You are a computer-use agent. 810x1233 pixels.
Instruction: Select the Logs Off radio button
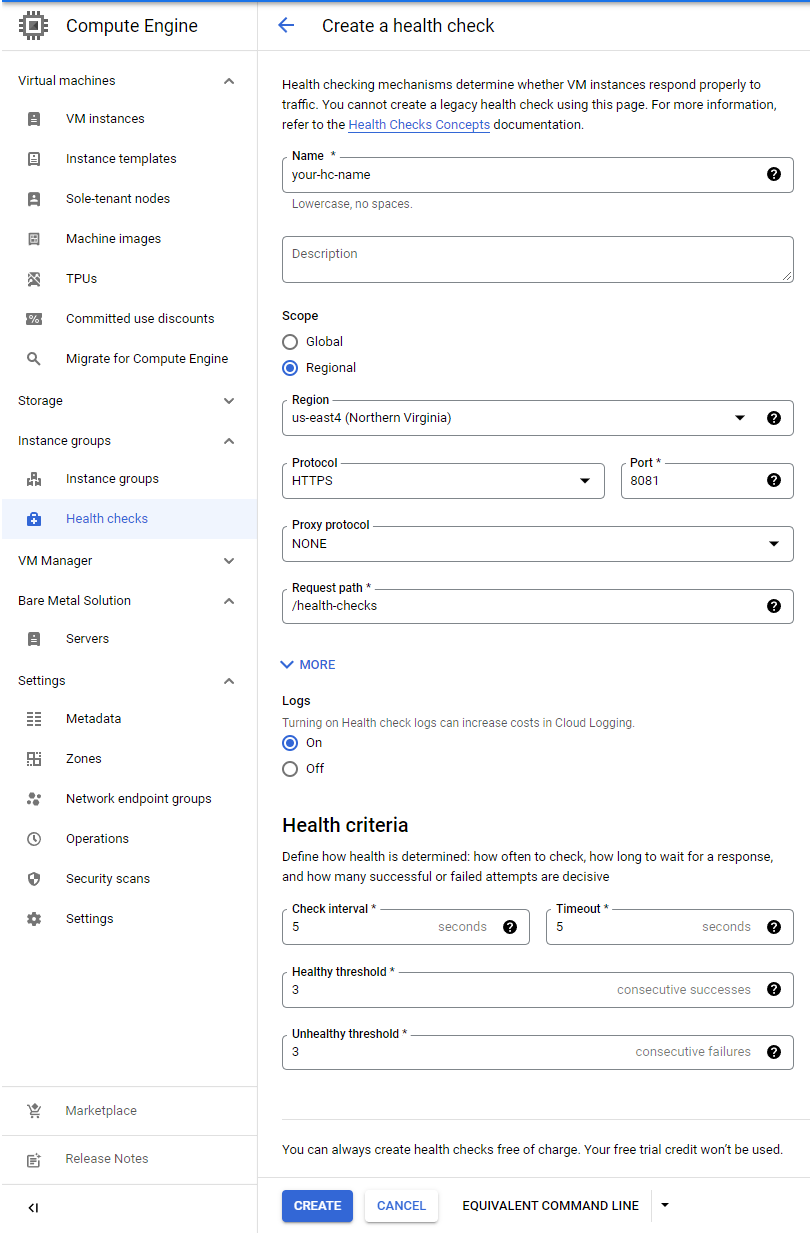(290, 769)
